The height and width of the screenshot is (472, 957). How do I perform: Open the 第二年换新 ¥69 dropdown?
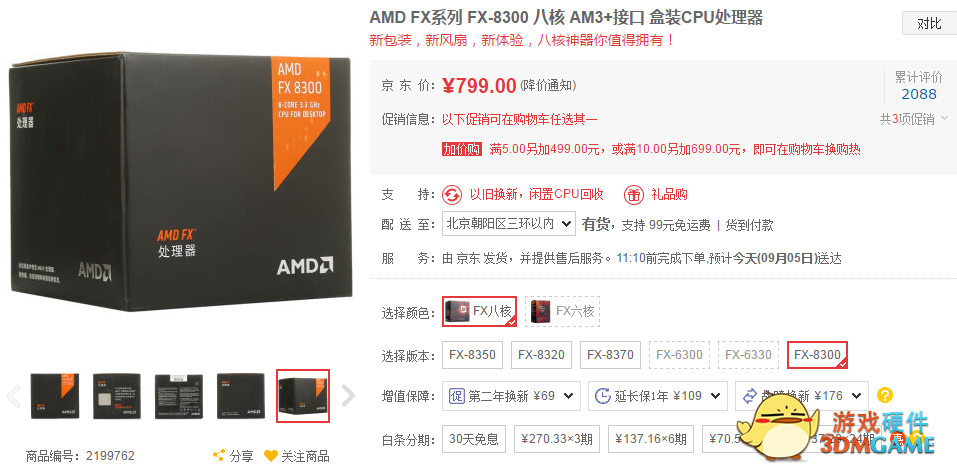click(x=511, y=396)
